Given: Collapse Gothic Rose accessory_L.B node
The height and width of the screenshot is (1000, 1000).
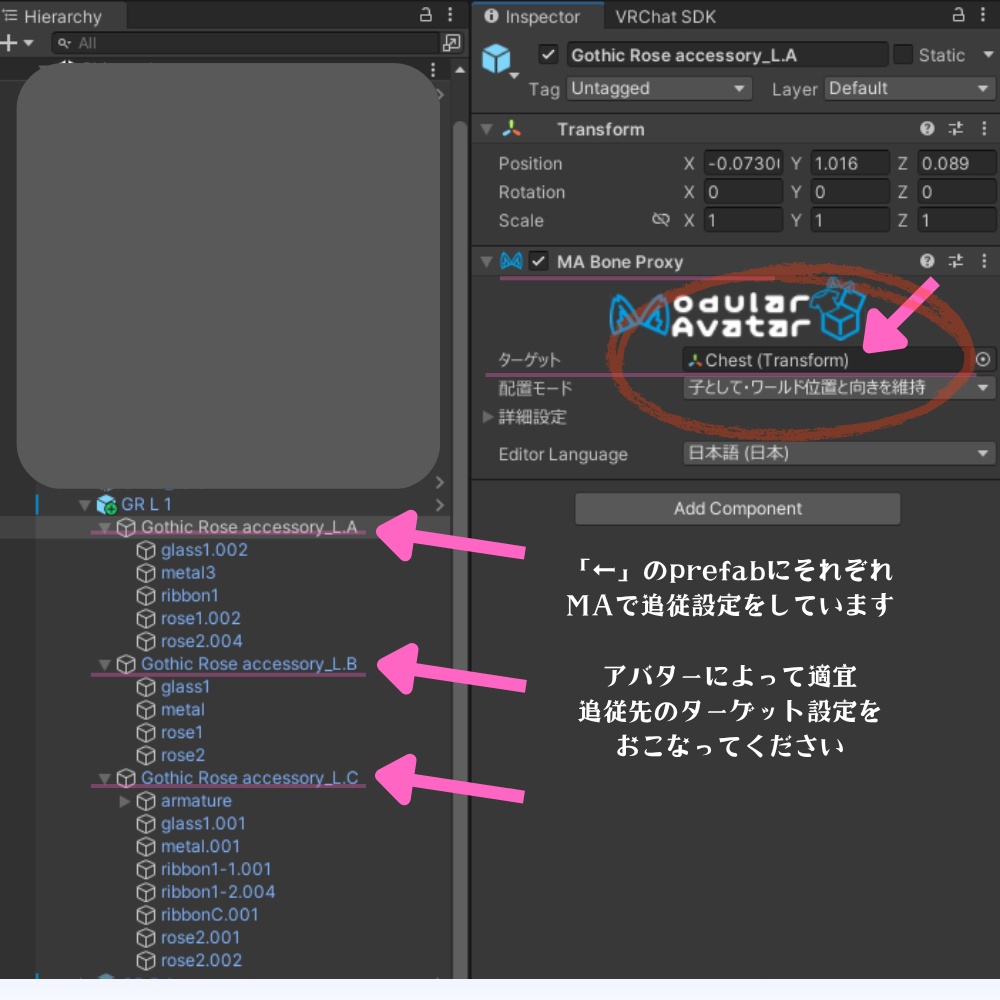Looking at the screenshot, I should (x=105, y=665).
